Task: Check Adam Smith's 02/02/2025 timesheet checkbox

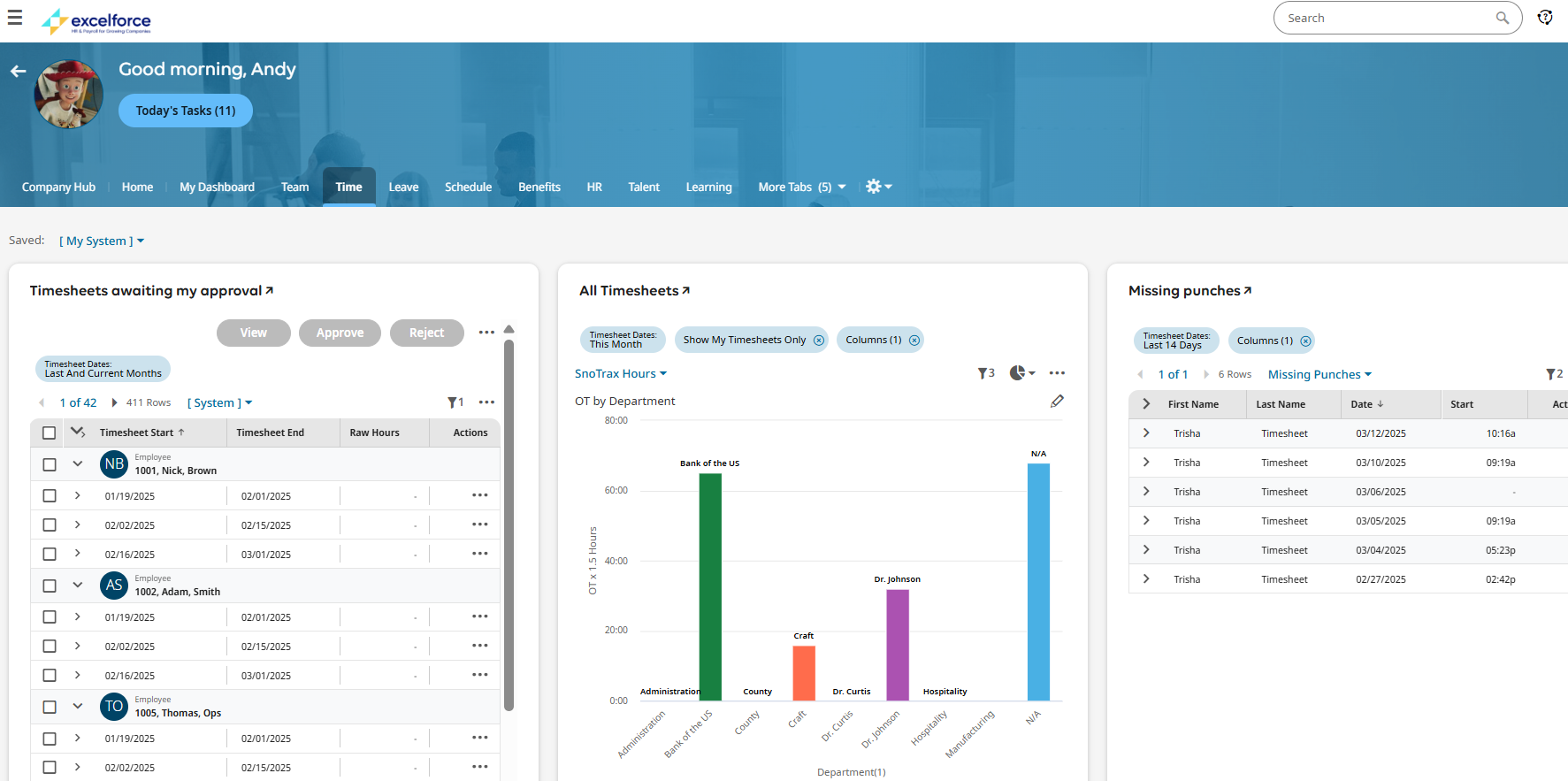Action: tap(50, 647)
